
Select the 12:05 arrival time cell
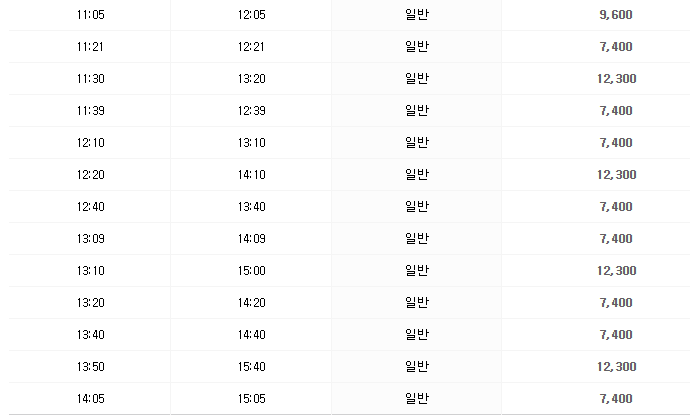[252, 15]
